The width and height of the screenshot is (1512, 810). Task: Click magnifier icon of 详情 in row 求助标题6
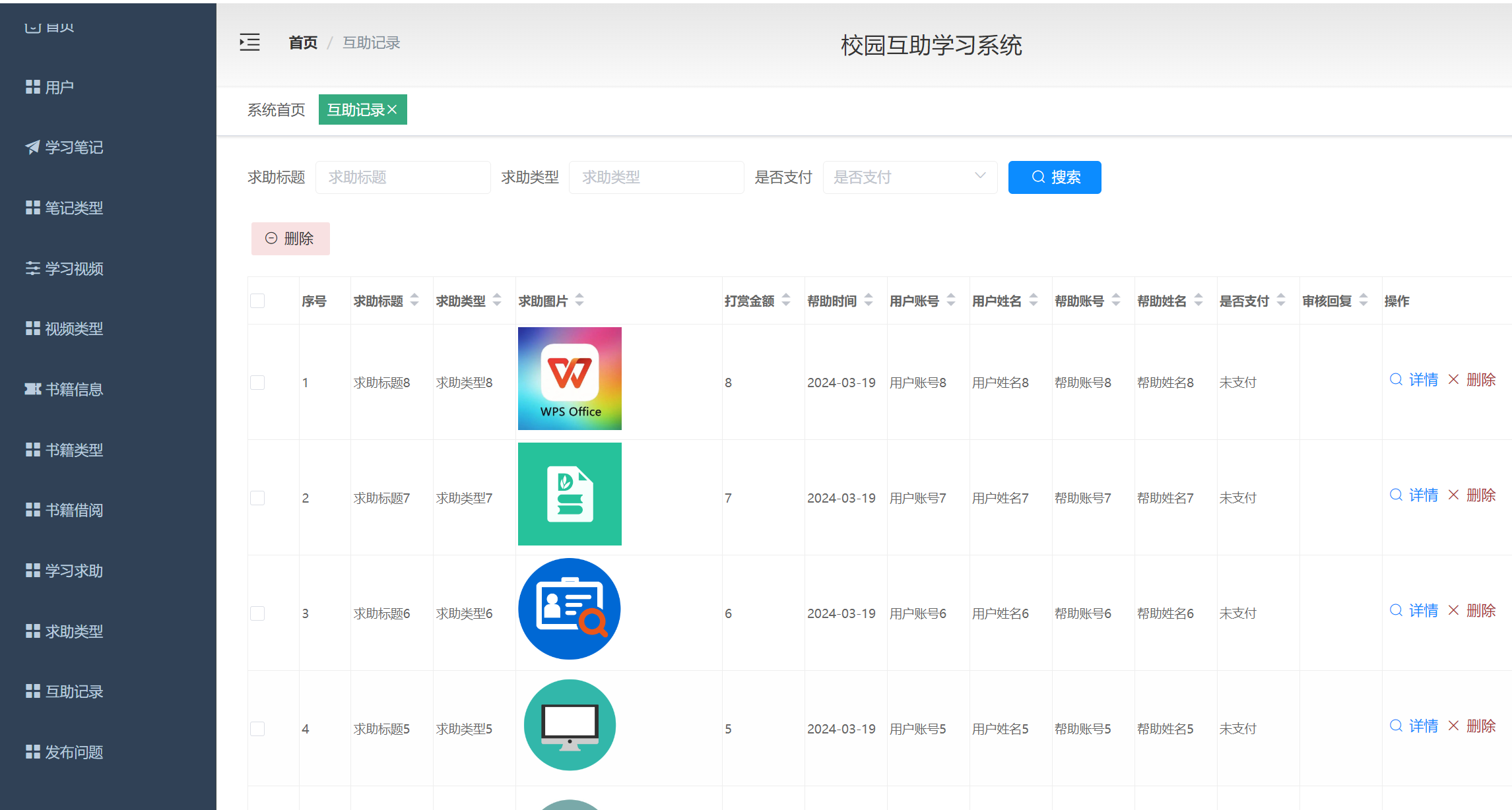point(1396,610)
